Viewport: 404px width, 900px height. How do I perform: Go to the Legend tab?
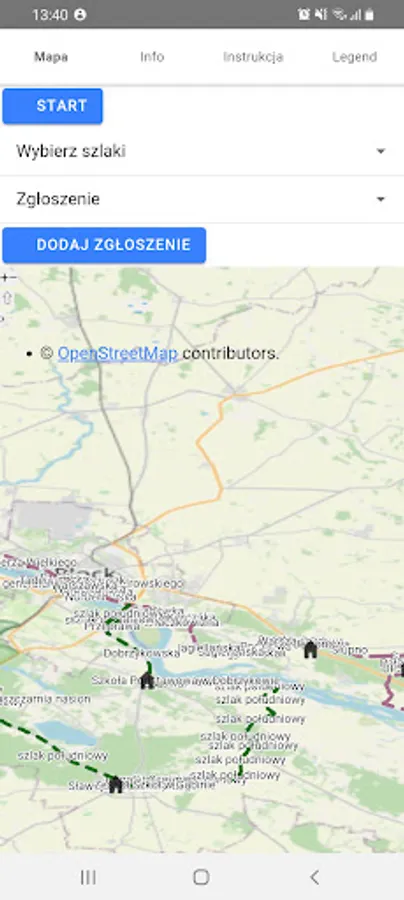(354, 57)
